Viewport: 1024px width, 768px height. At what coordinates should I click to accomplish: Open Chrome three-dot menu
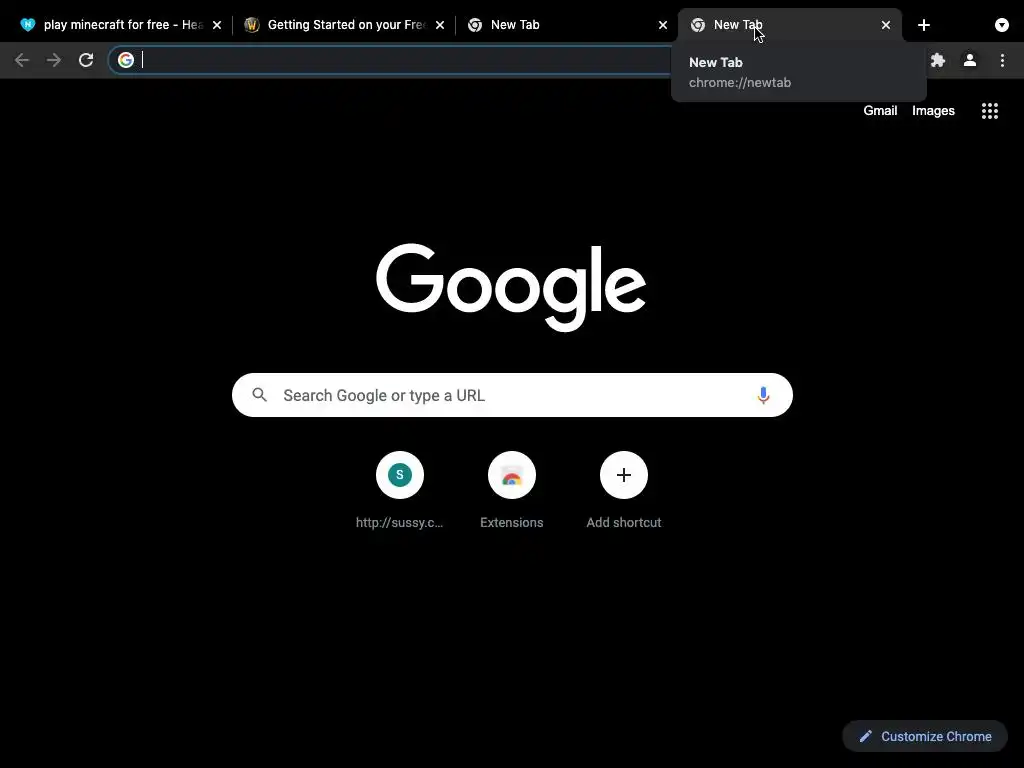click(x=1002, y=60)
